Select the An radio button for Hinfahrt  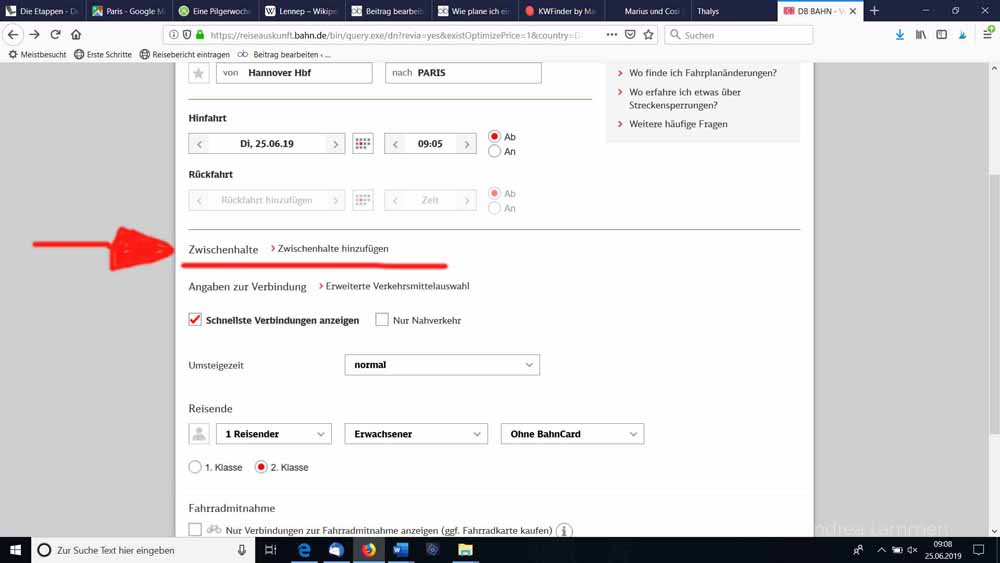[495, 152]
